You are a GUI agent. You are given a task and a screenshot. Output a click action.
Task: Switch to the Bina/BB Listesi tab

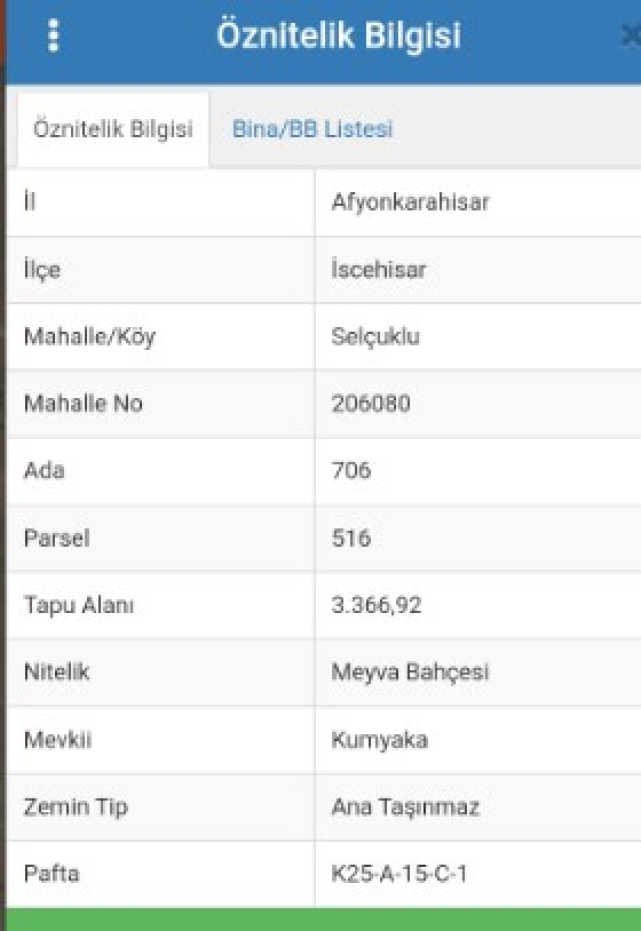pyautogui.click(x=312, y=129)
